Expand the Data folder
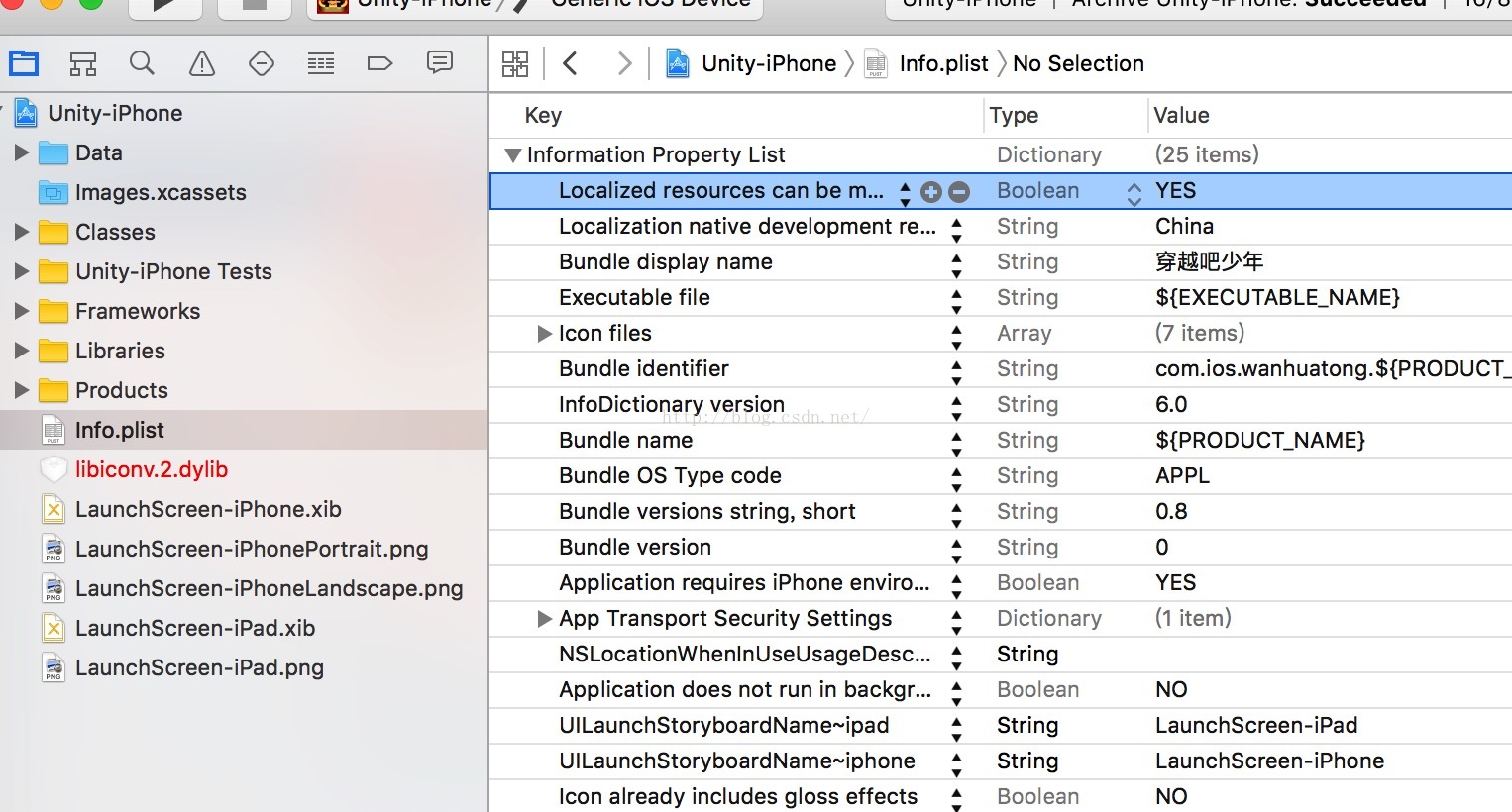 click(x=22, y=152)
